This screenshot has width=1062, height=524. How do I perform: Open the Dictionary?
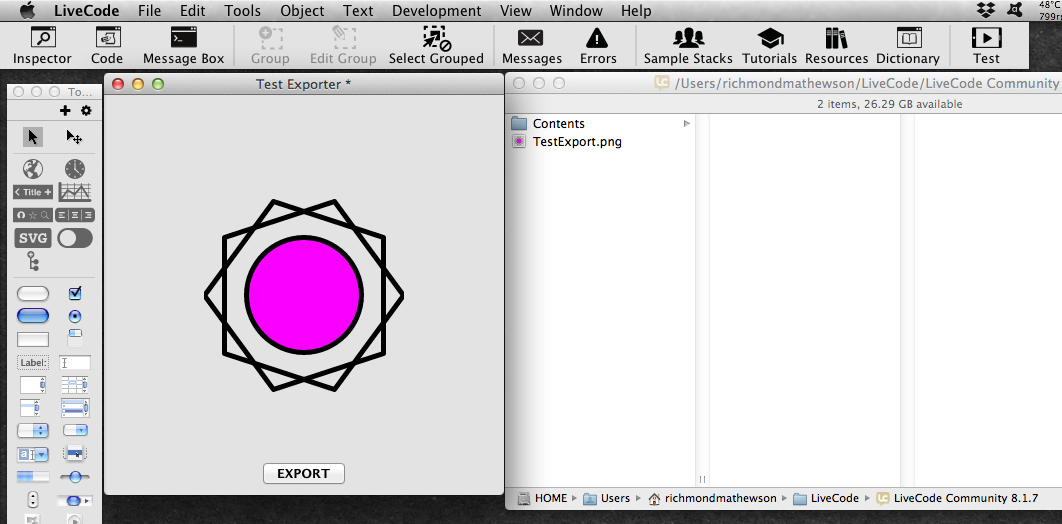907,45
